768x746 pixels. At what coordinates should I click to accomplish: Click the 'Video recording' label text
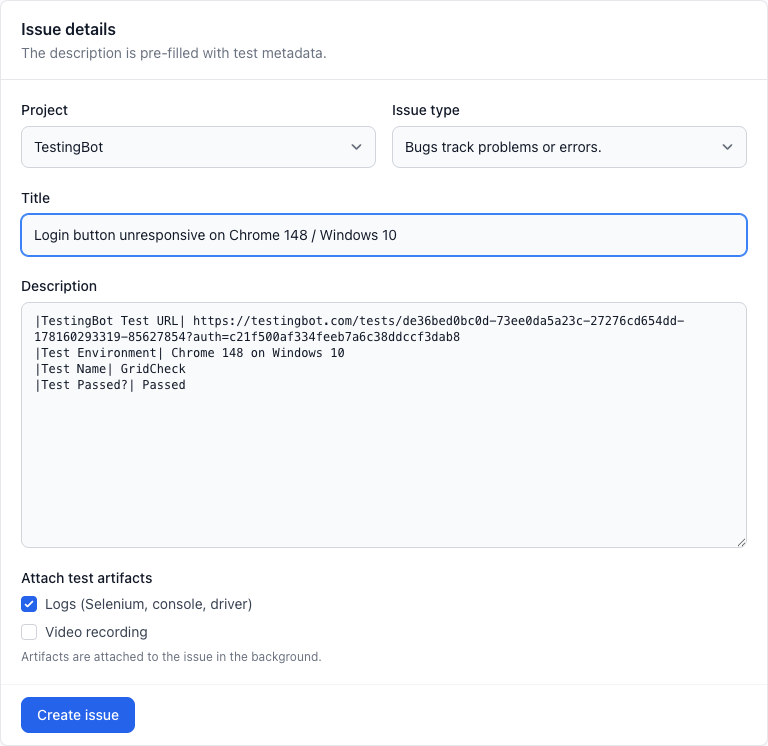pyautogui.click(x=96, y=632)
